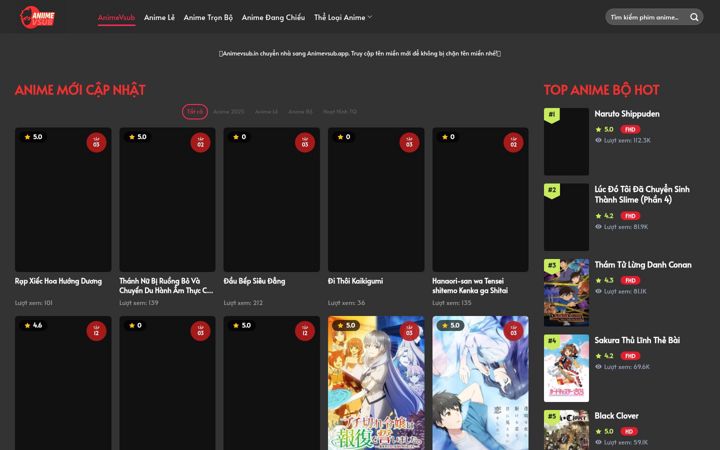Viewport: 720px width, 450px height.
Task: Click episode 03 badge on Đầu Bếp Siêu Đẳng
Action: pos(305,142)
